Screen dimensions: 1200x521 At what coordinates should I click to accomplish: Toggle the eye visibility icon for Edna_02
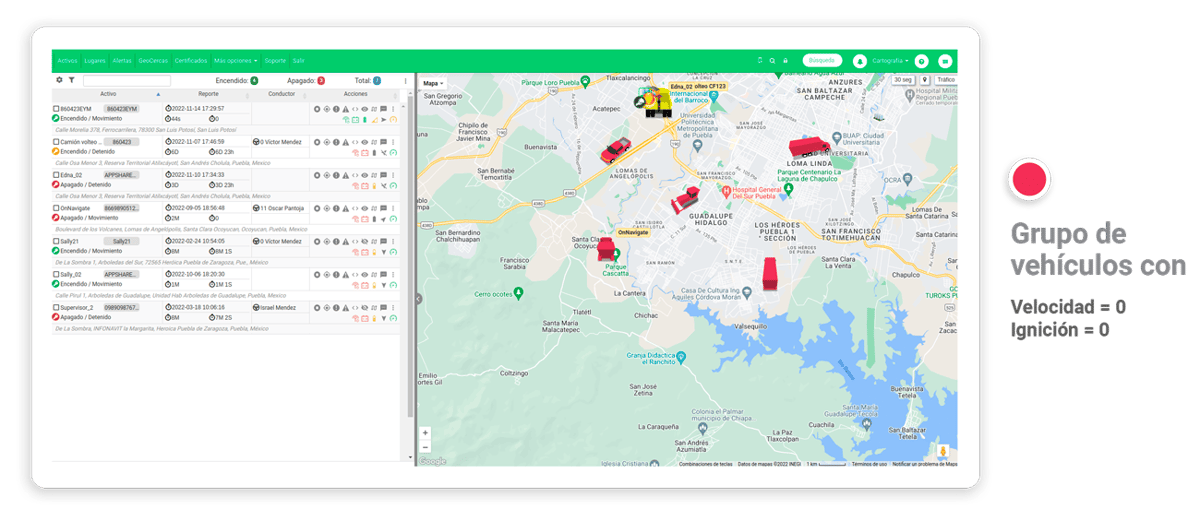click(x=364, y=175)
